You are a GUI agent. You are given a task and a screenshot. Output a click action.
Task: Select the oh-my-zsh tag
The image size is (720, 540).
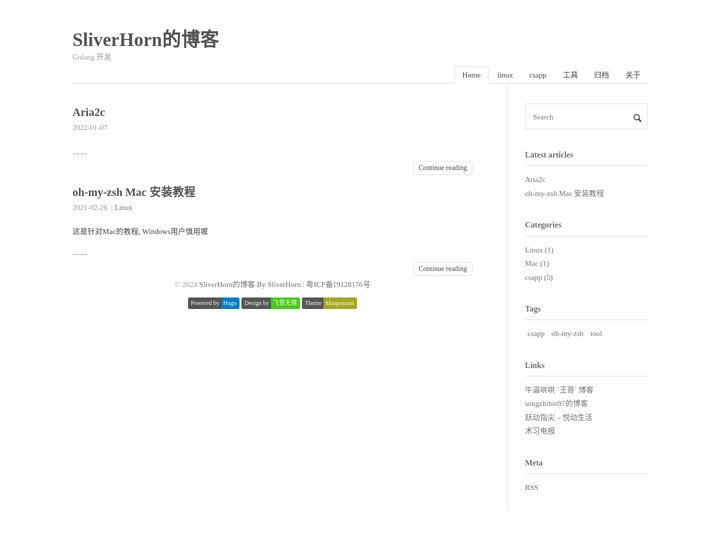pyautogui.click(x=567, y=333)
